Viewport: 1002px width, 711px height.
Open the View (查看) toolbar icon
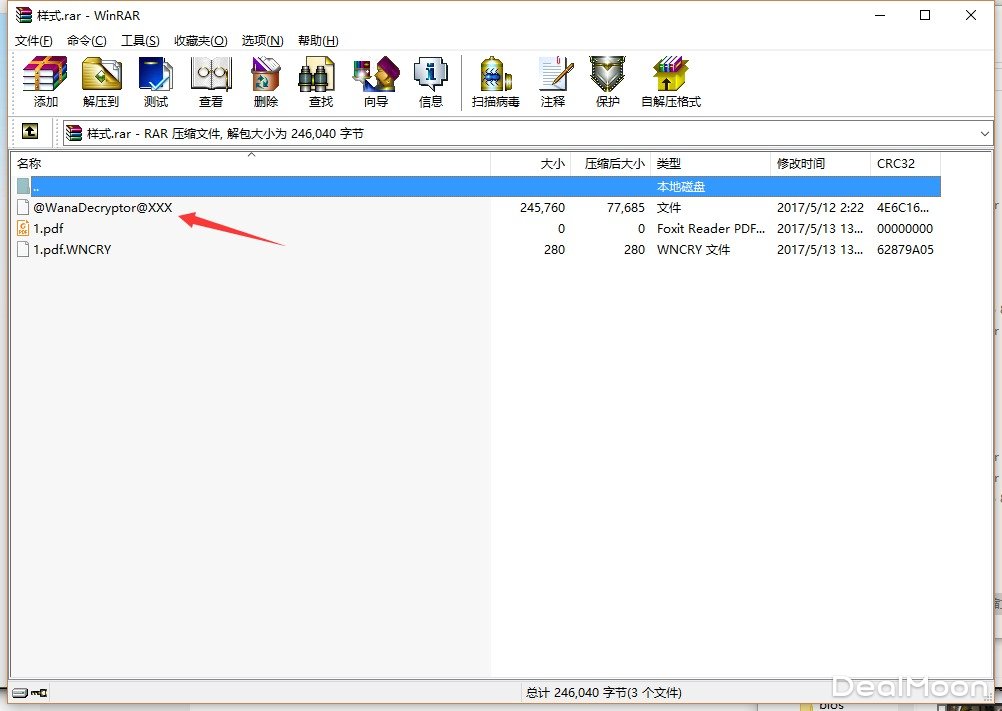211,82
